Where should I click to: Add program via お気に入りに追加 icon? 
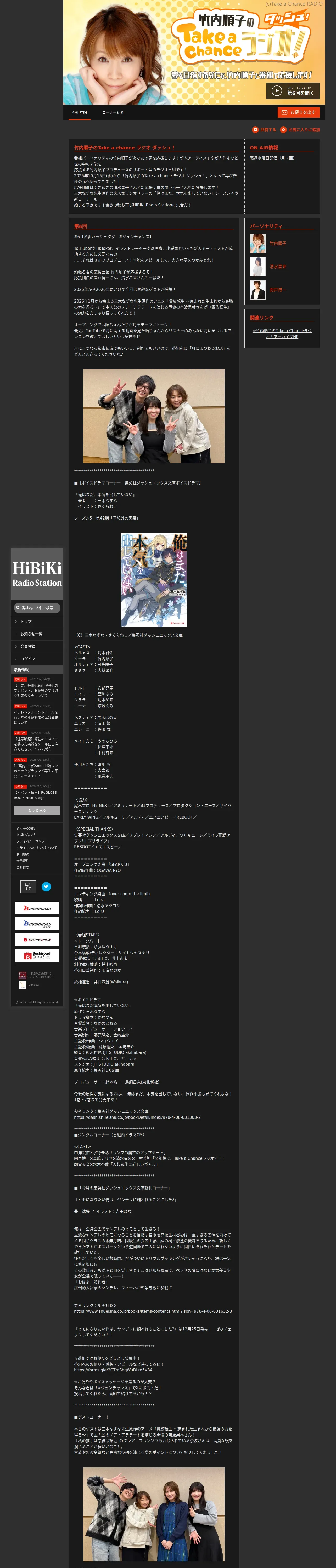coord(300,130)
